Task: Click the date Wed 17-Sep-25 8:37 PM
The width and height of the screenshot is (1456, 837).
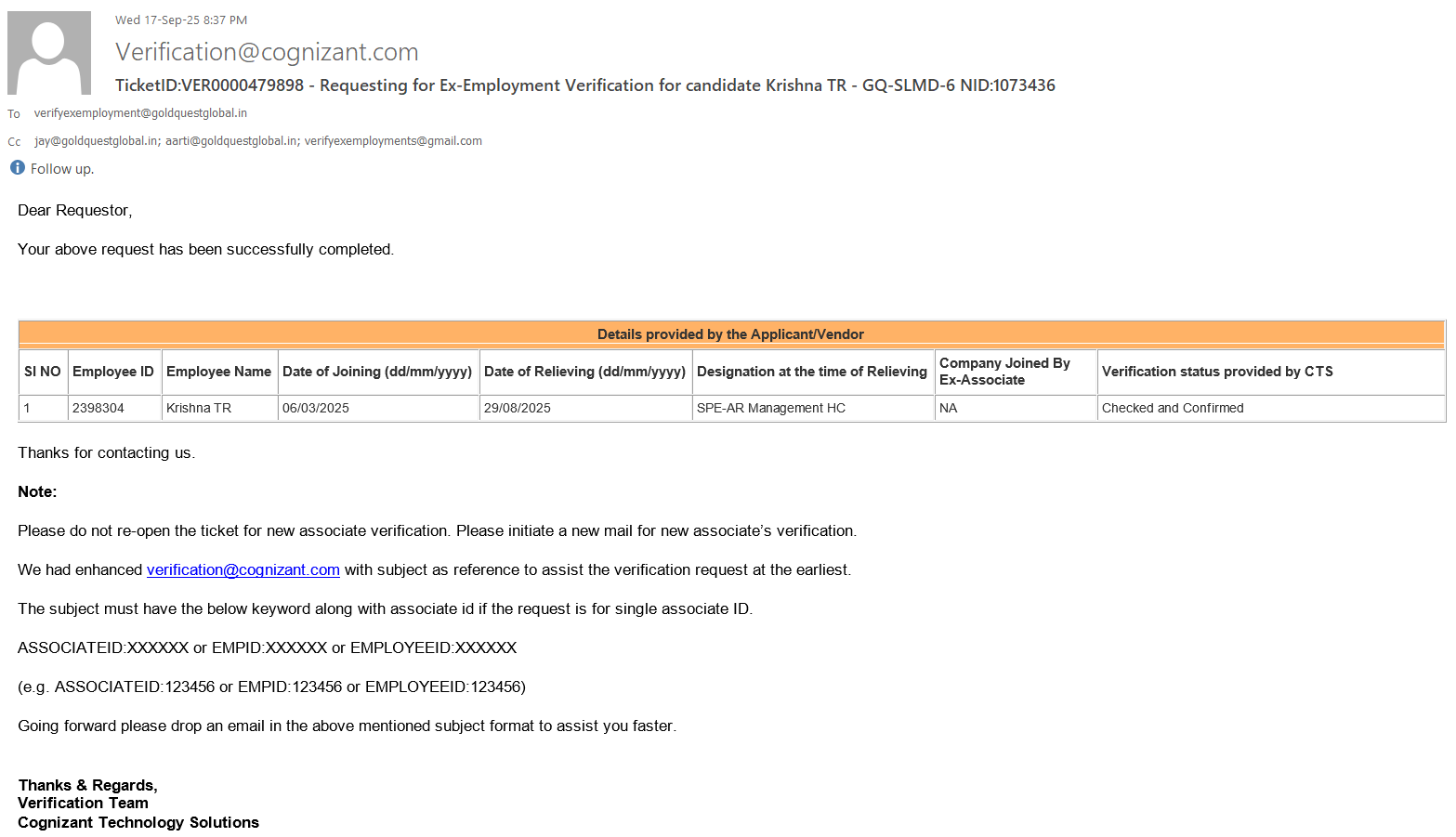Action: click(181, 20)
